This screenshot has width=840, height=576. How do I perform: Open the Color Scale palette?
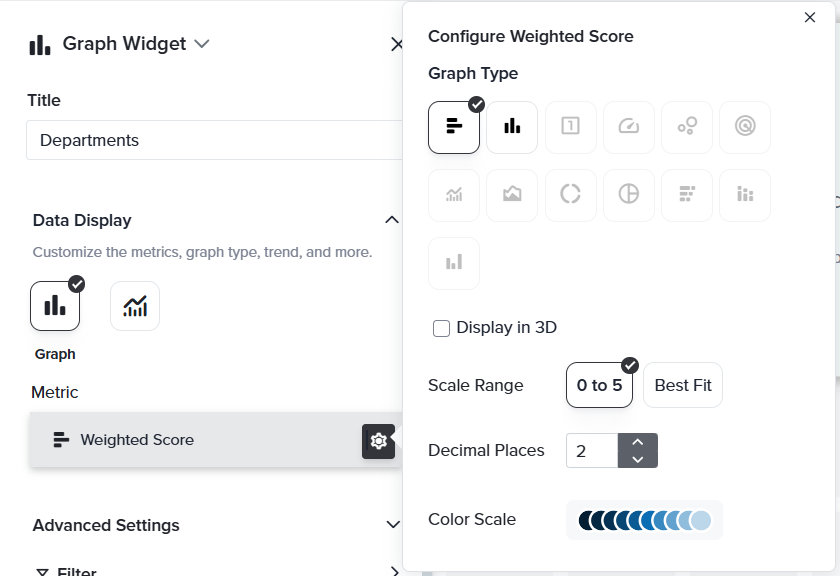pyautogui.click(x=644, y=520)
